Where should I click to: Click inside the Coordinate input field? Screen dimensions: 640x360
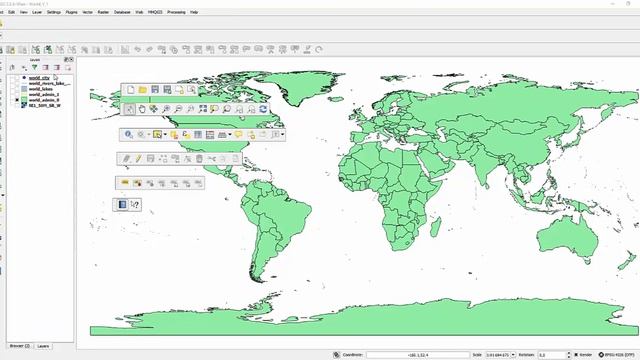(x=418, y=355)
